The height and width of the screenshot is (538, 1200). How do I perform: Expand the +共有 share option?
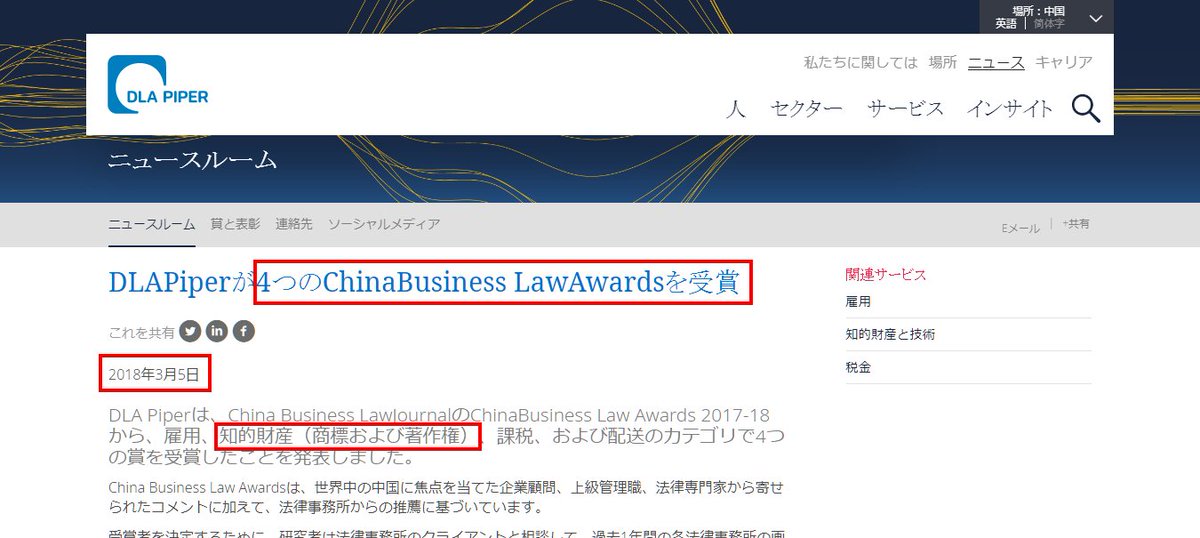1076,224
